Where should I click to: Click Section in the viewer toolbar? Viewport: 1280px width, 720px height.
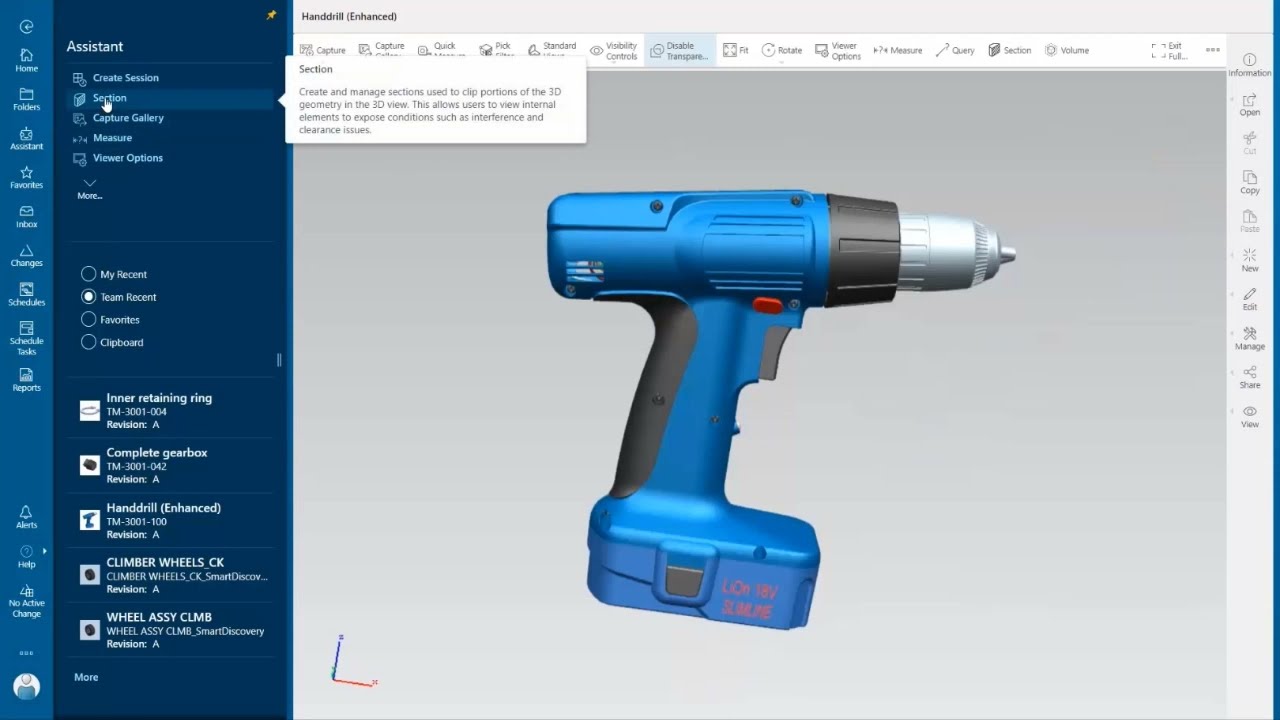point(1010,50)
